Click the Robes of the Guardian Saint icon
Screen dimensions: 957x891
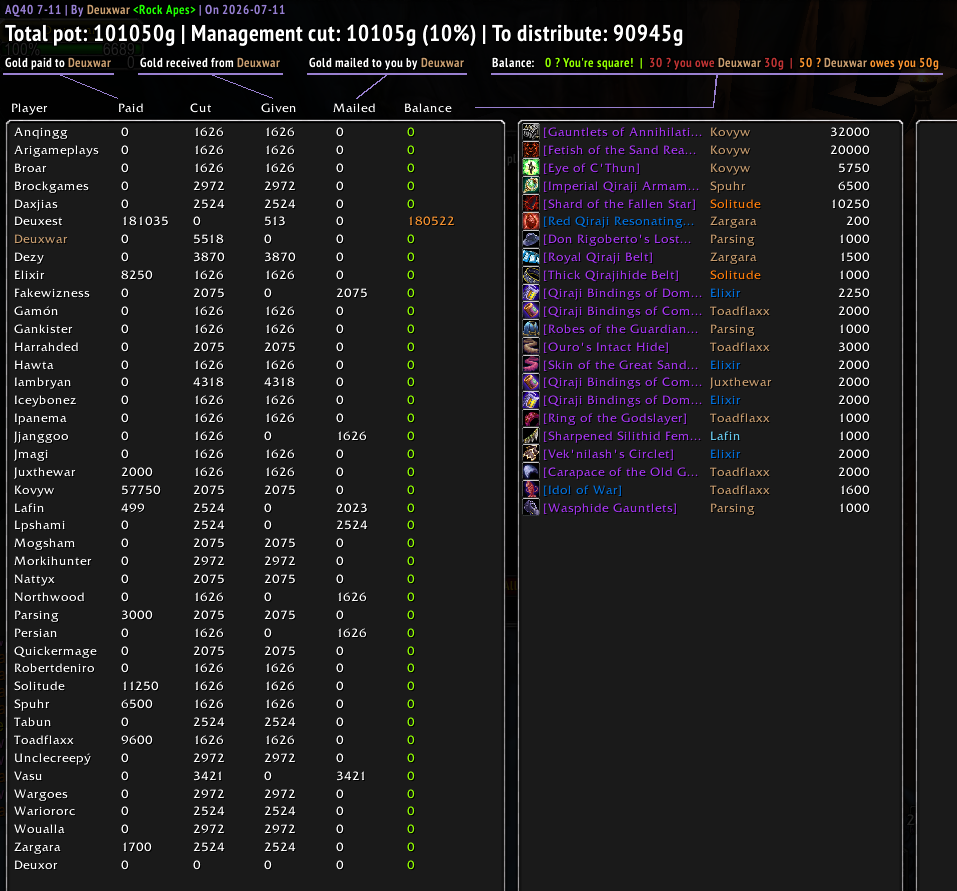click(x=531, y=329)
